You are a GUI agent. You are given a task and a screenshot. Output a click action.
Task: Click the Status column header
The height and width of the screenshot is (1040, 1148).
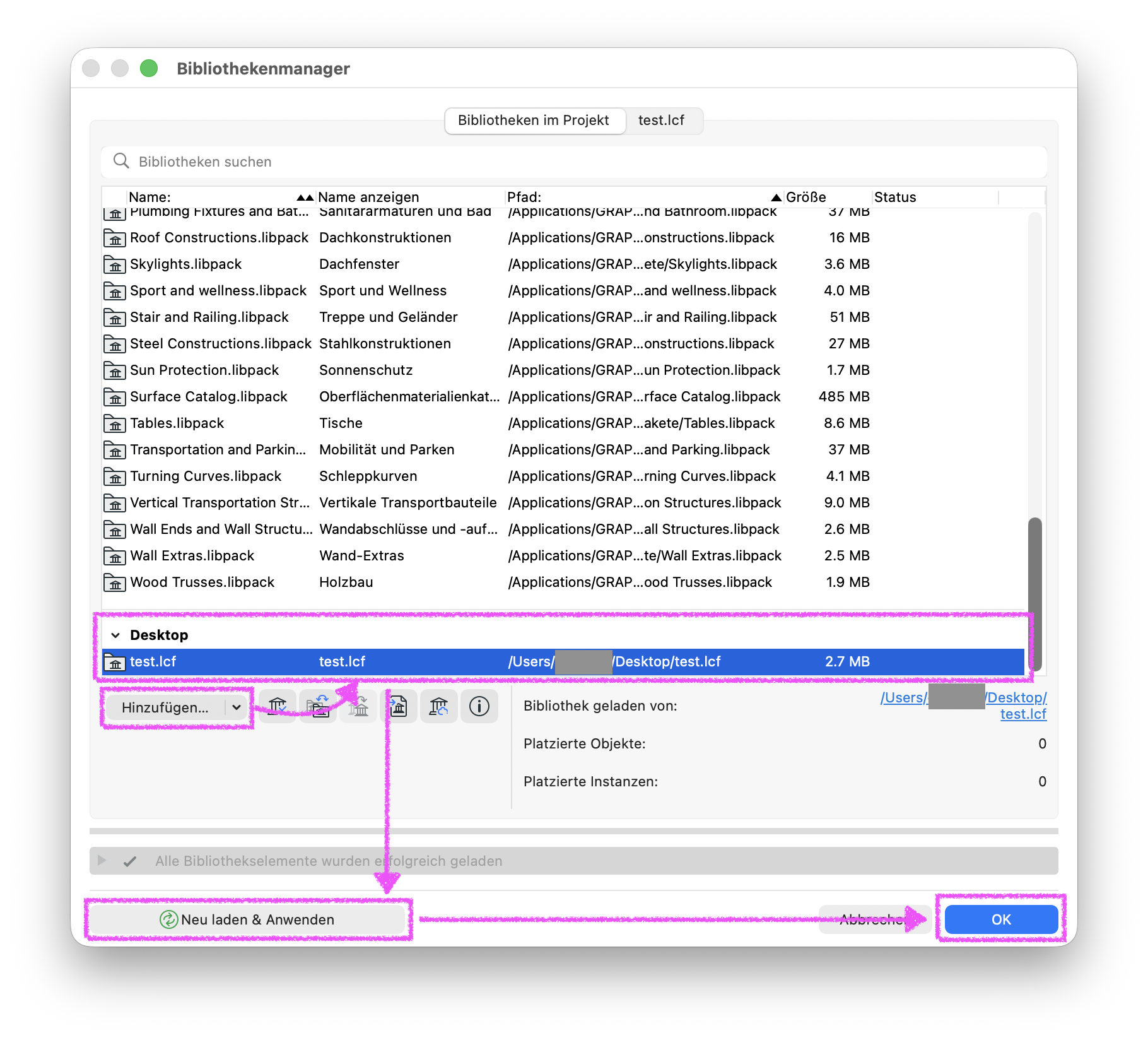point(935,197)
